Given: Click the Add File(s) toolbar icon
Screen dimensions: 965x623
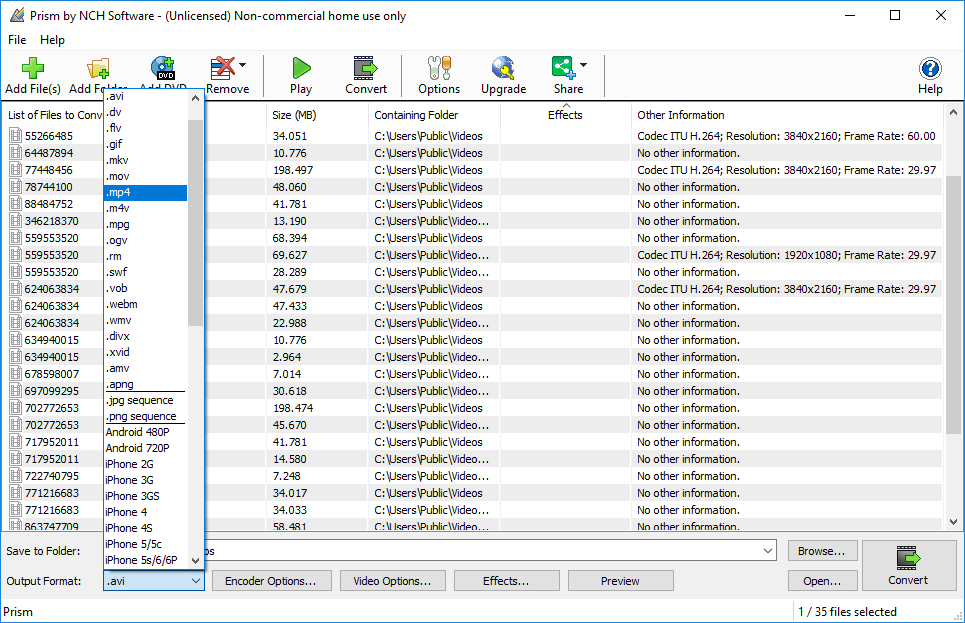Looking at the screenshot, I should [33, 68].
